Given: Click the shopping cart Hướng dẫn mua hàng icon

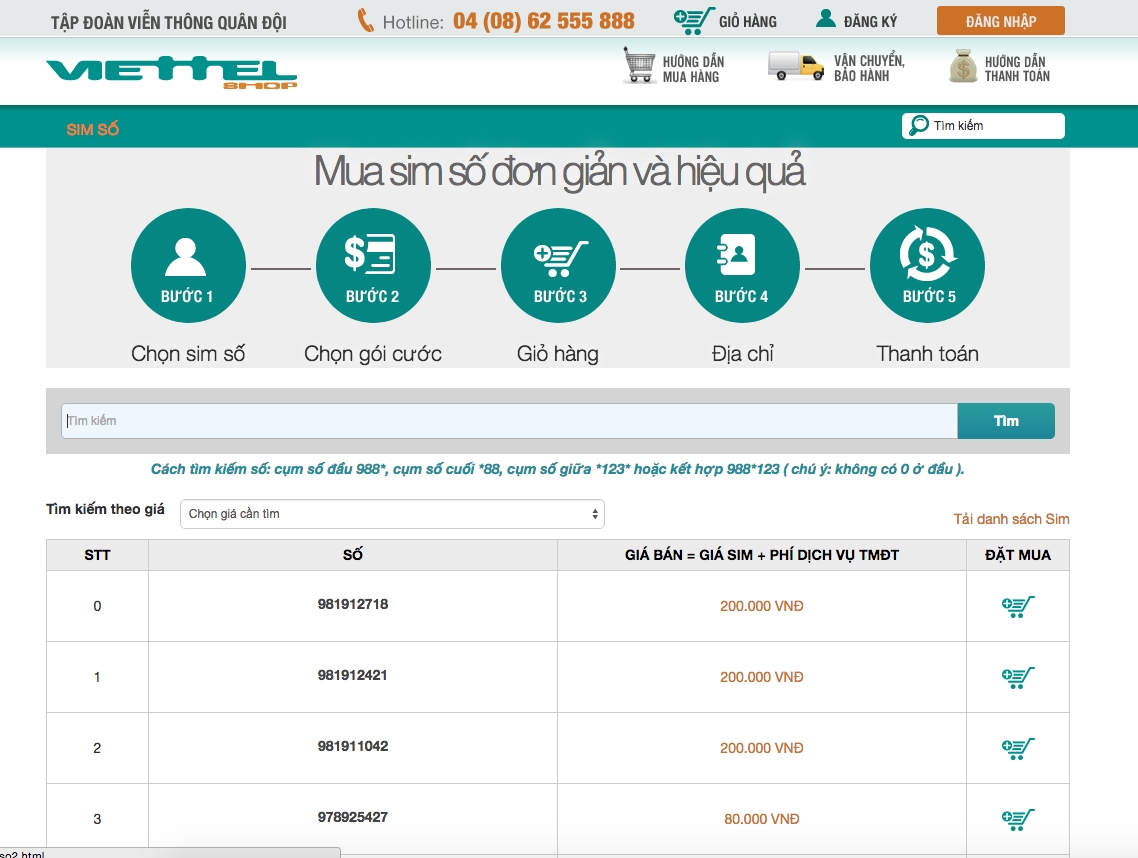Looking at the screenshot, I should tap(639, 65).
